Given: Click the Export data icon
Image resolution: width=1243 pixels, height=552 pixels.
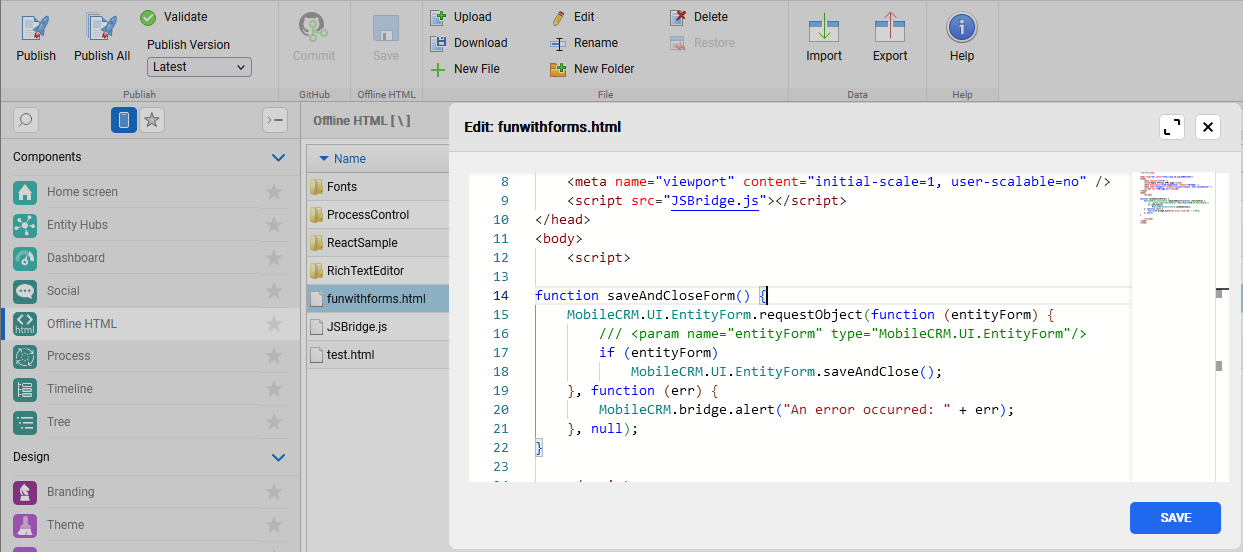Looking at the screenshot, I should tap(889, 29).
